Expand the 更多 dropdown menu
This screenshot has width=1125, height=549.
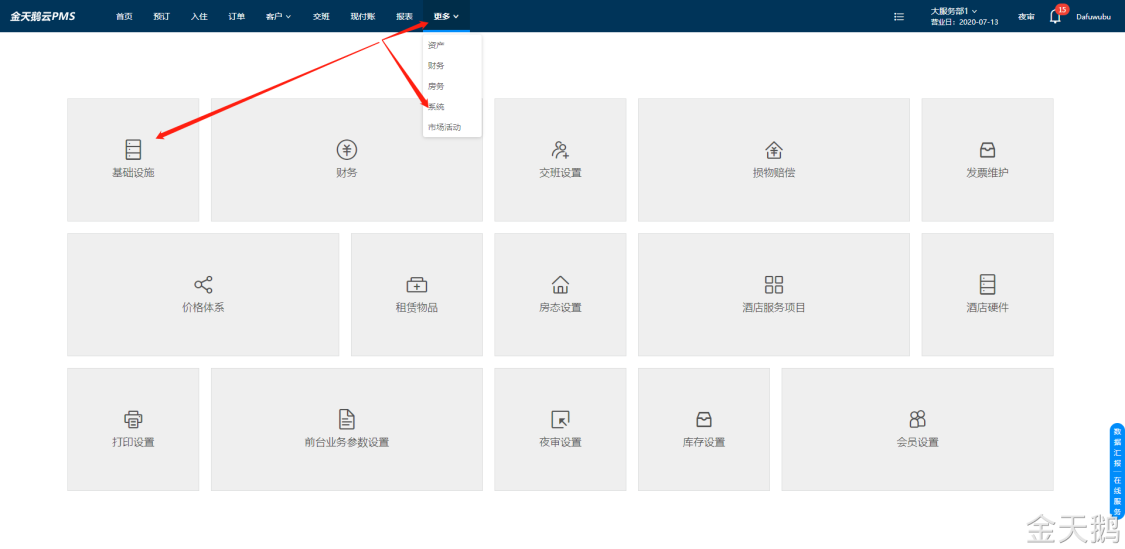point(446,16)
